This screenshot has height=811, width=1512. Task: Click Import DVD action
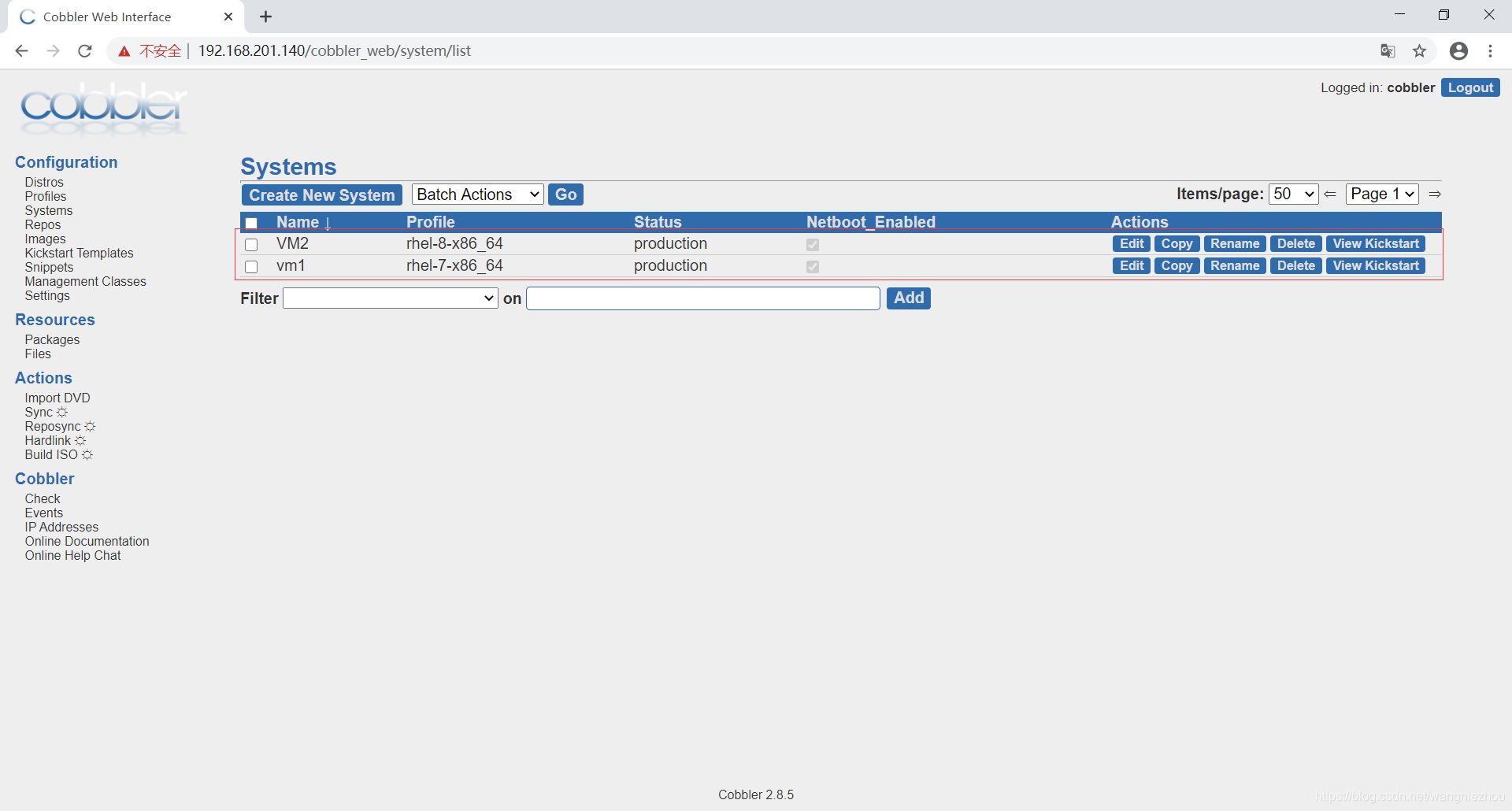point(57,398)
